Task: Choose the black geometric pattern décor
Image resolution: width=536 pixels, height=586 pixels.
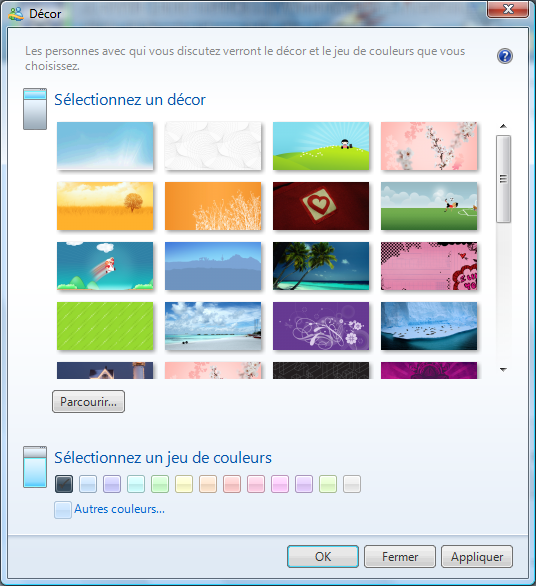Action: click(321, 370)
